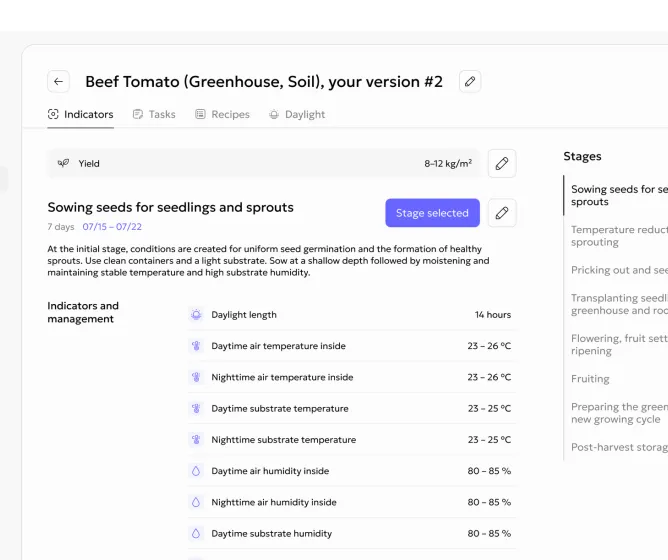Click the Daytime air humidity inside label
The width and height of the screenshot is (668, 560).
click(270, 471)
